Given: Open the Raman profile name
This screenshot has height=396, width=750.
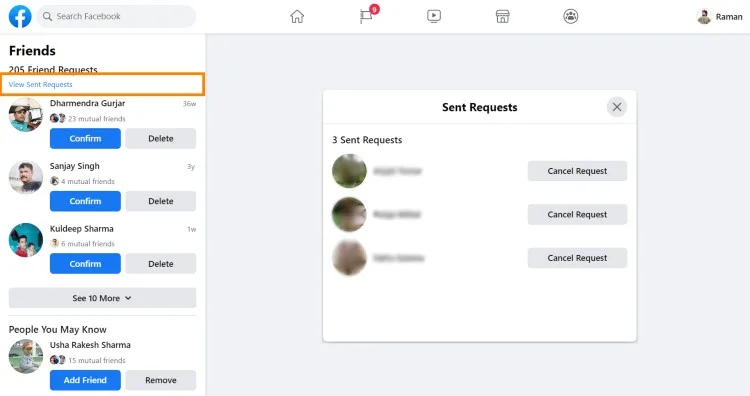Looking at the screenshot, I should point(729,17).
